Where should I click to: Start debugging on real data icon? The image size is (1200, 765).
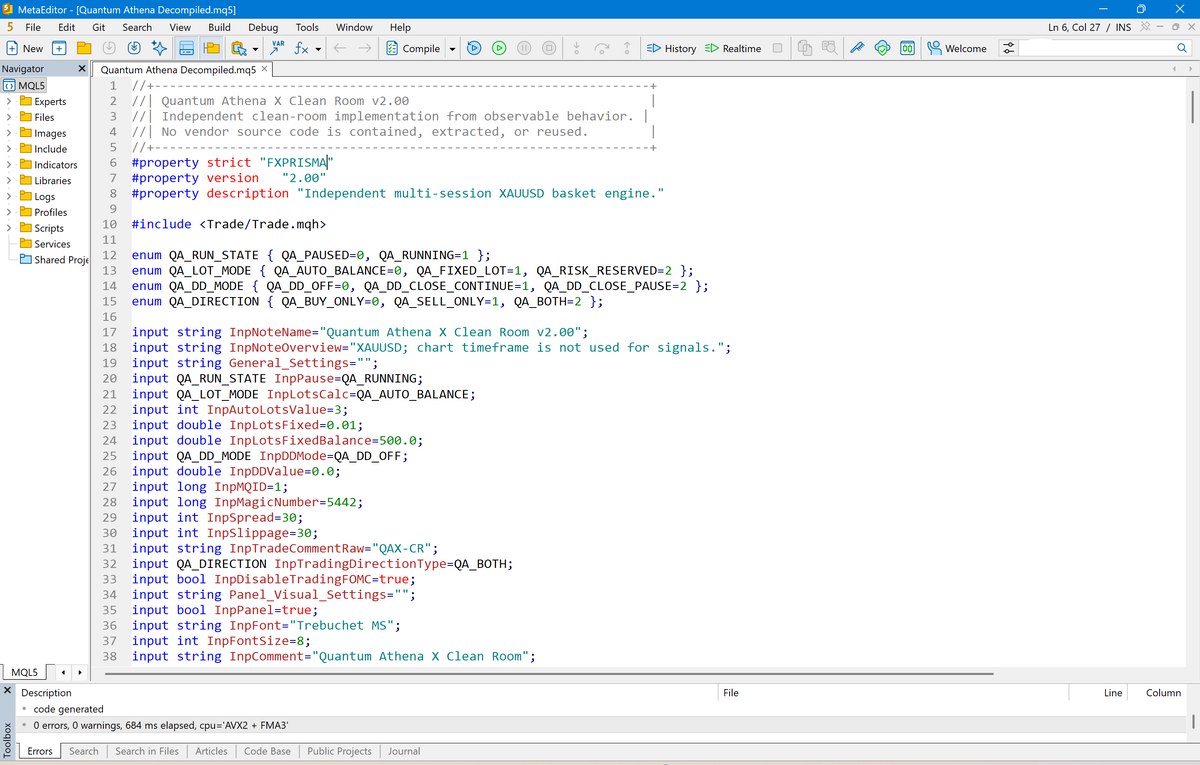click(498, 48)
